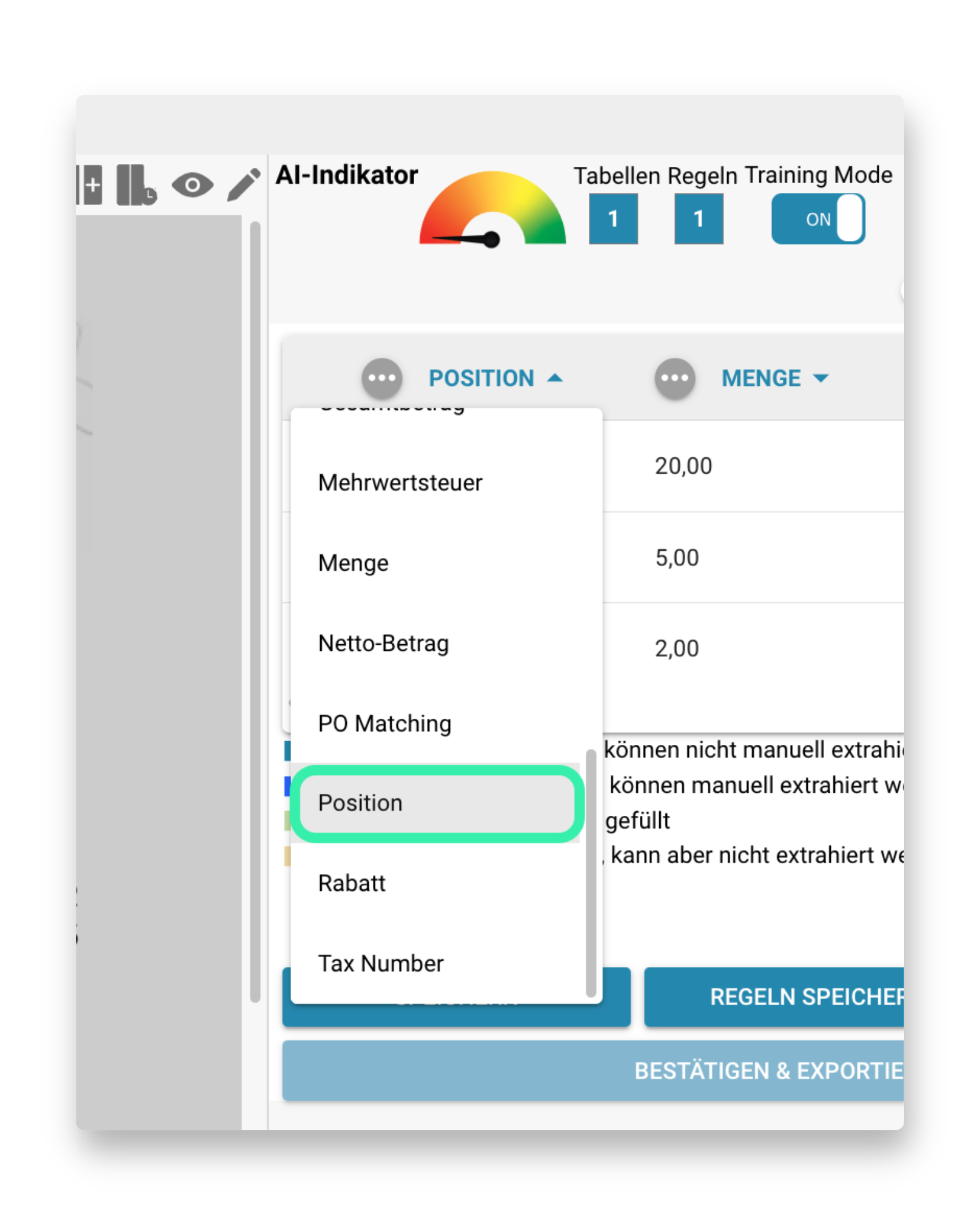The height and width of the screenshot is (1224, 980).
Task: Select the pencil edit tool
Action: (244, 184)
